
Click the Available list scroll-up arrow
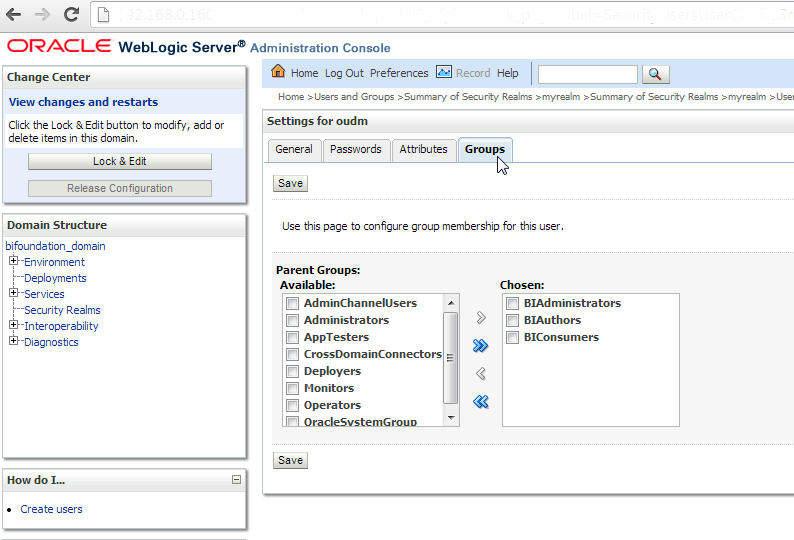(451, 303)
